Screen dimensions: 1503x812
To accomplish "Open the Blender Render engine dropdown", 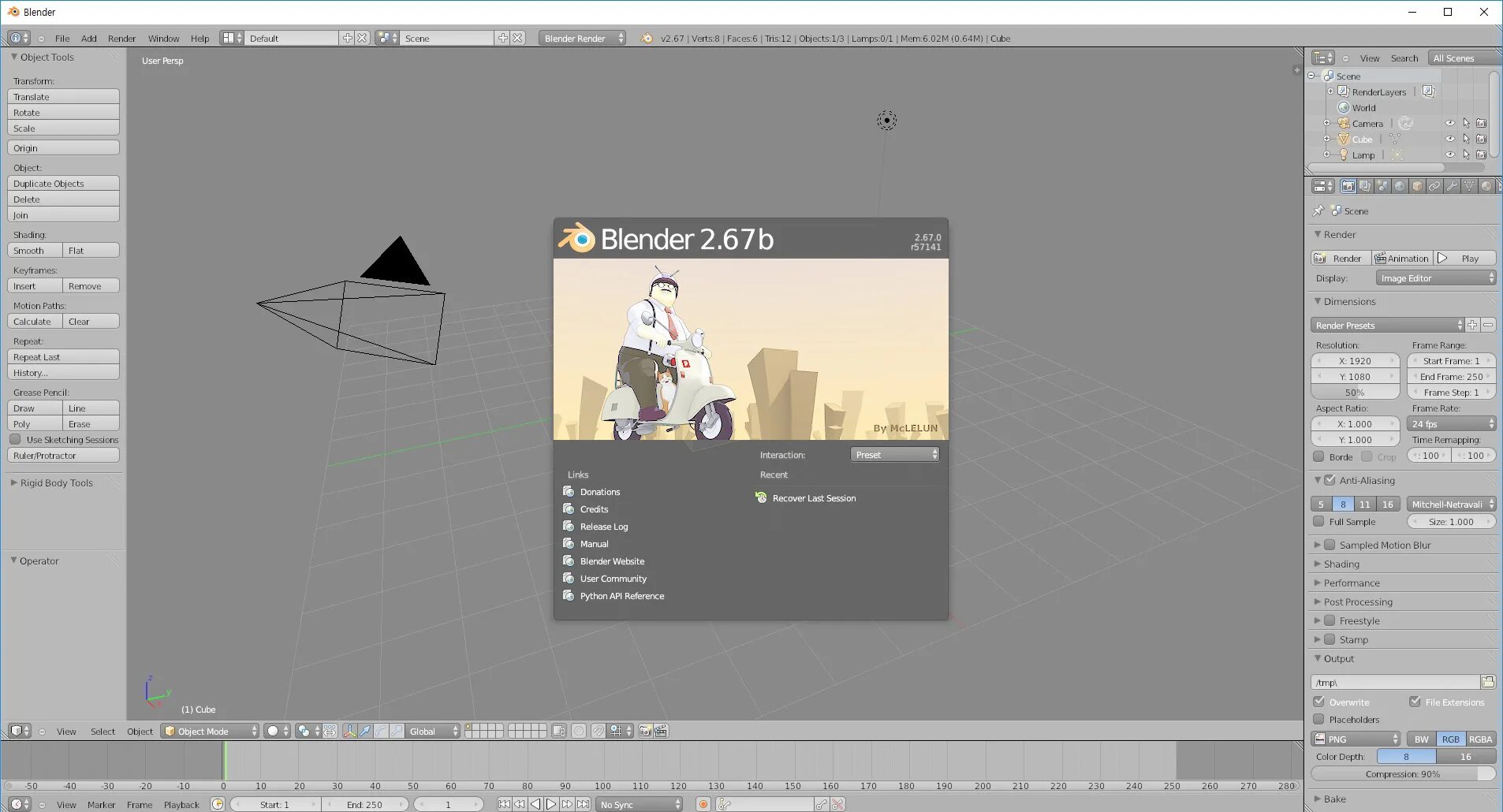I will click(x=582, y=38).
